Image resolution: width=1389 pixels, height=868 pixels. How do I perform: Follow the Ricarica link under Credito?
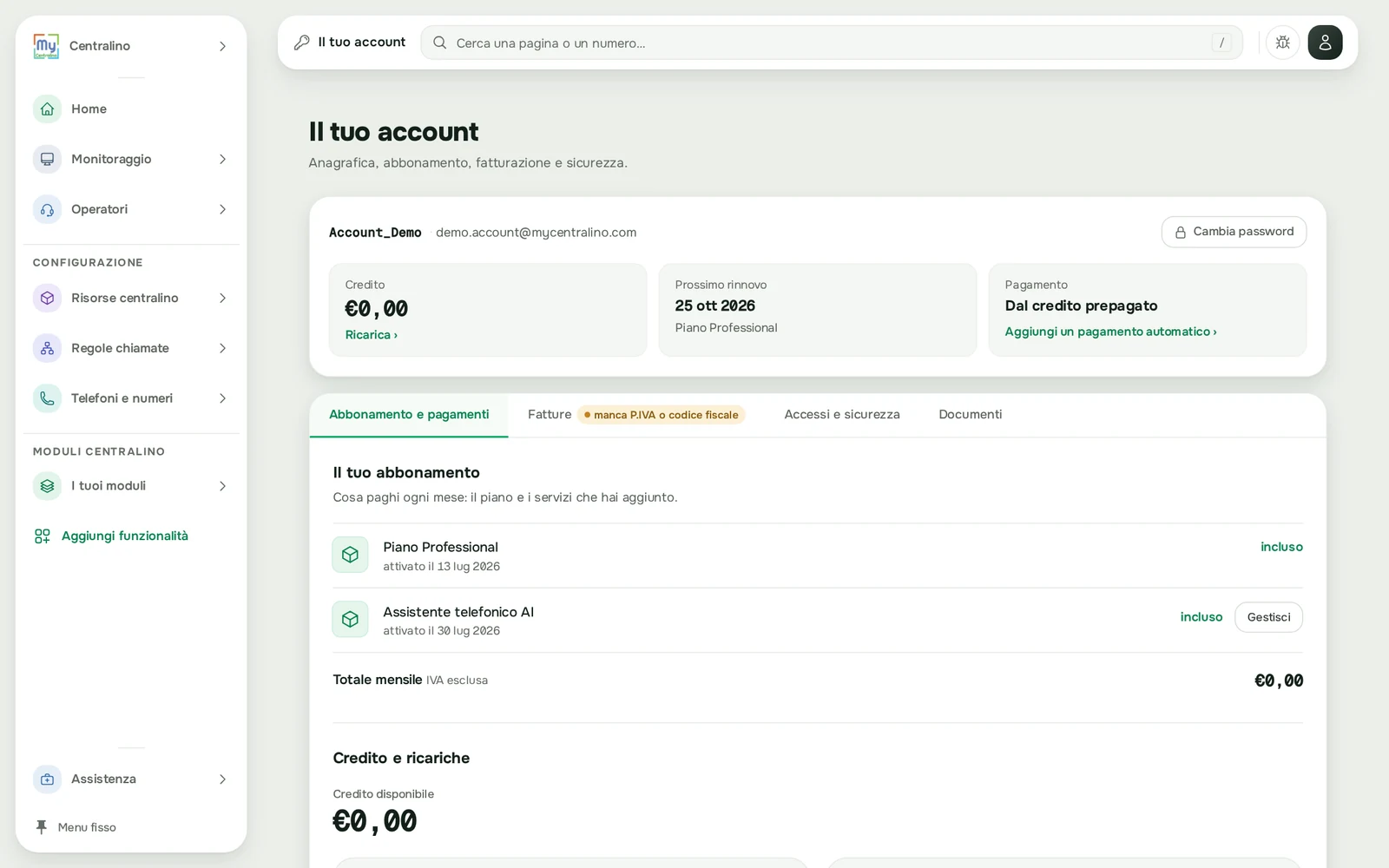[x=372, y=335]
